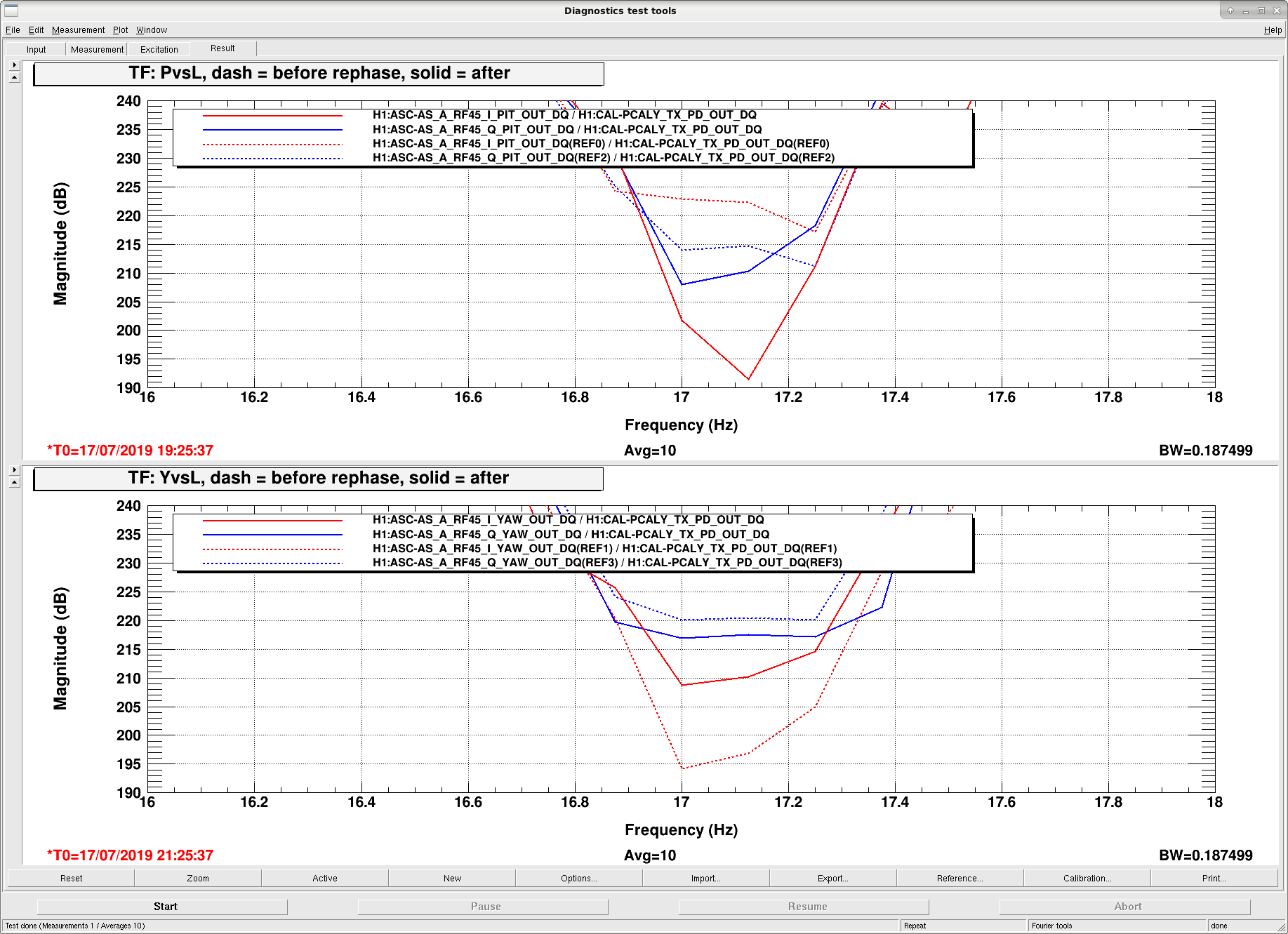Open the File menu
The image size is (1288, 934).
(13, 30)
